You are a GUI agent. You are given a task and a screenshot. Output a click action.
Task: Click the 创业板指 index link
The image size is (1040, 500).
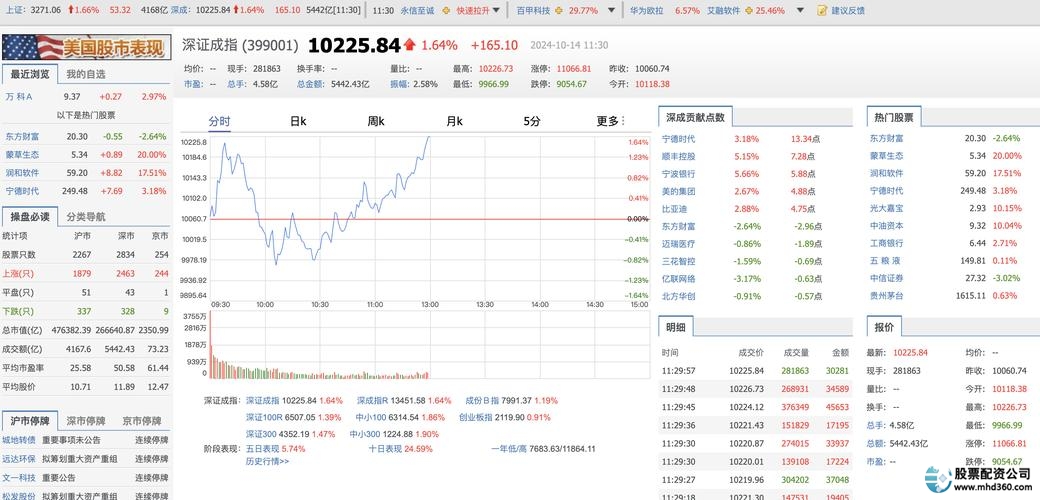click(x=476, y=417)
